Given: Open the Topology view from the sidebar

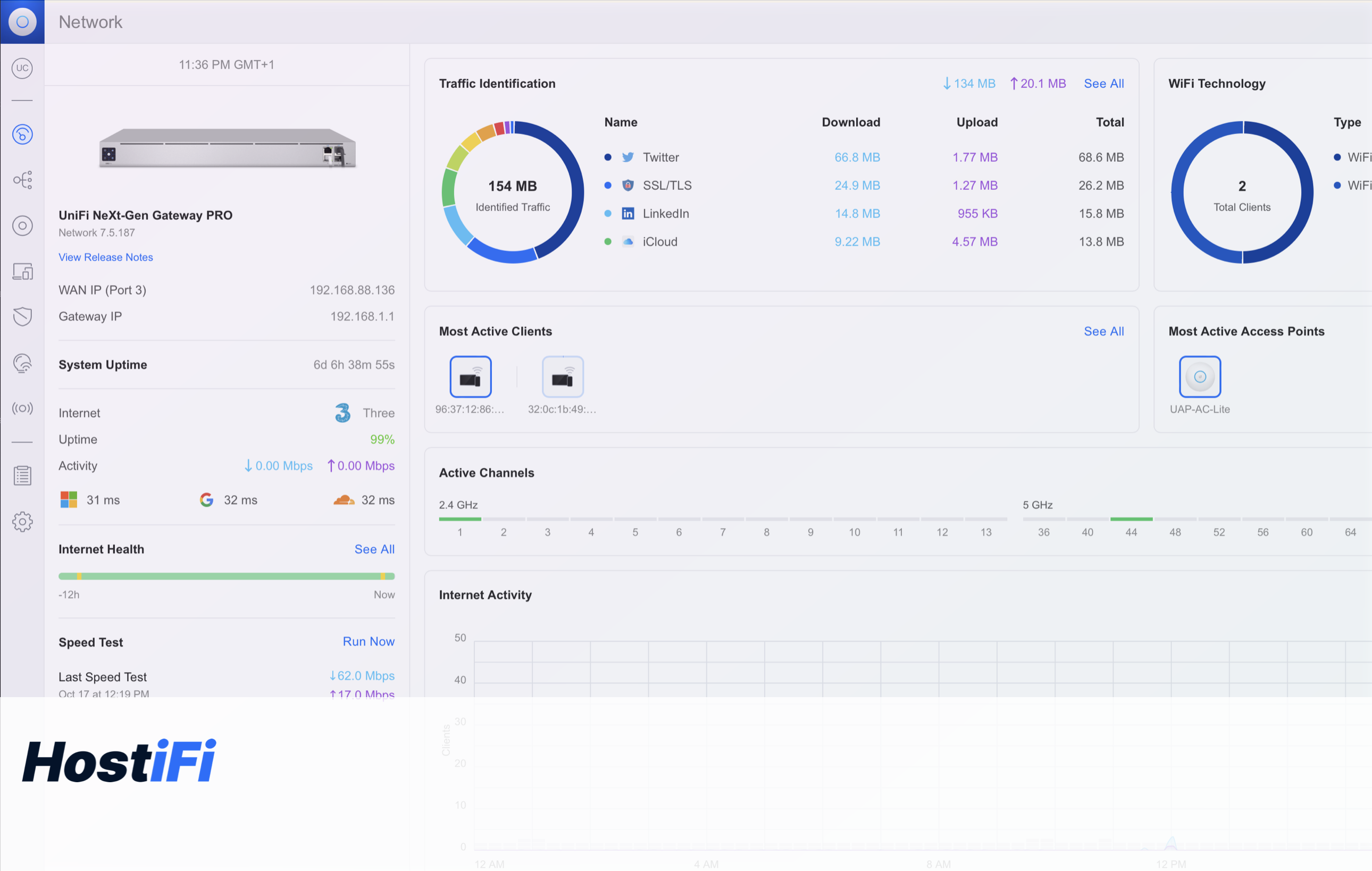Looking at the screenshot, I should pos(22,180).
